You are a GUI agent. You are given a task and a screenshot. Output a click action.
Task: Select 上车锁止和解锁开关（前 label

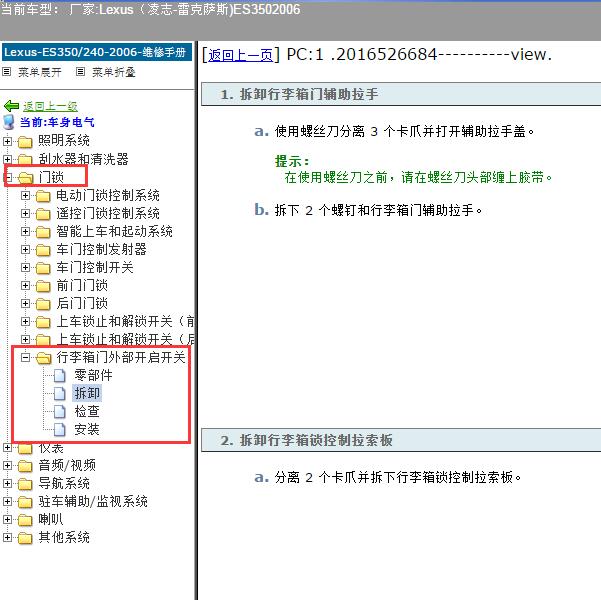[x=125, y=322]
